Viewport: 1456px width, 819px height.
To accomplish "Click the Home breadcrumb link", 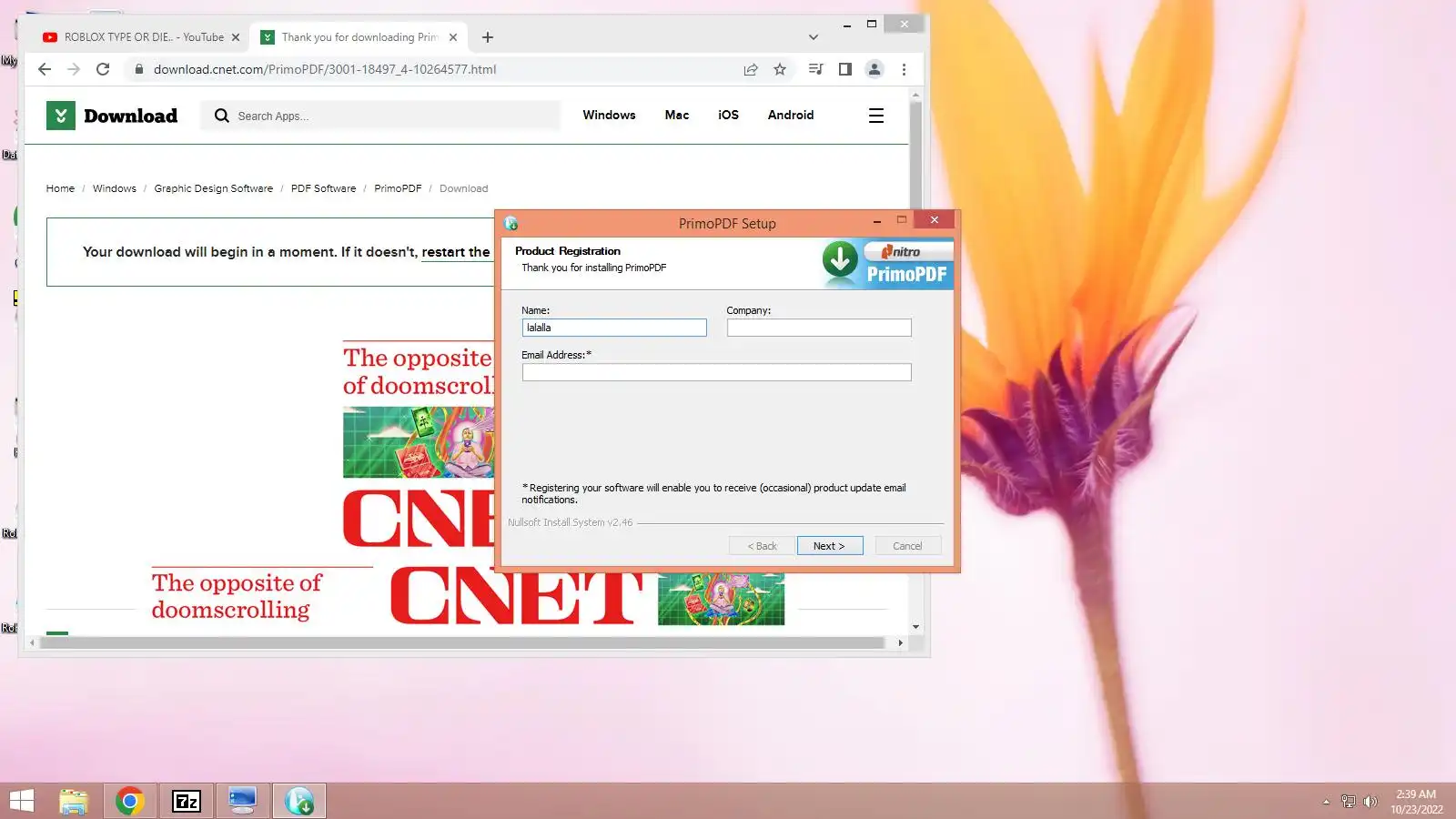I will 60,188.
